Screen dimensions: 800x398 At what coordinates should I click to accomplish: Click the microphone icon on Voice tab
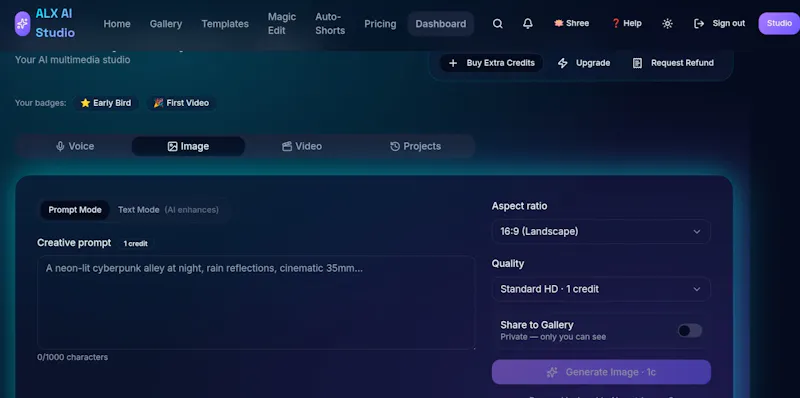[x=60, y=146]
